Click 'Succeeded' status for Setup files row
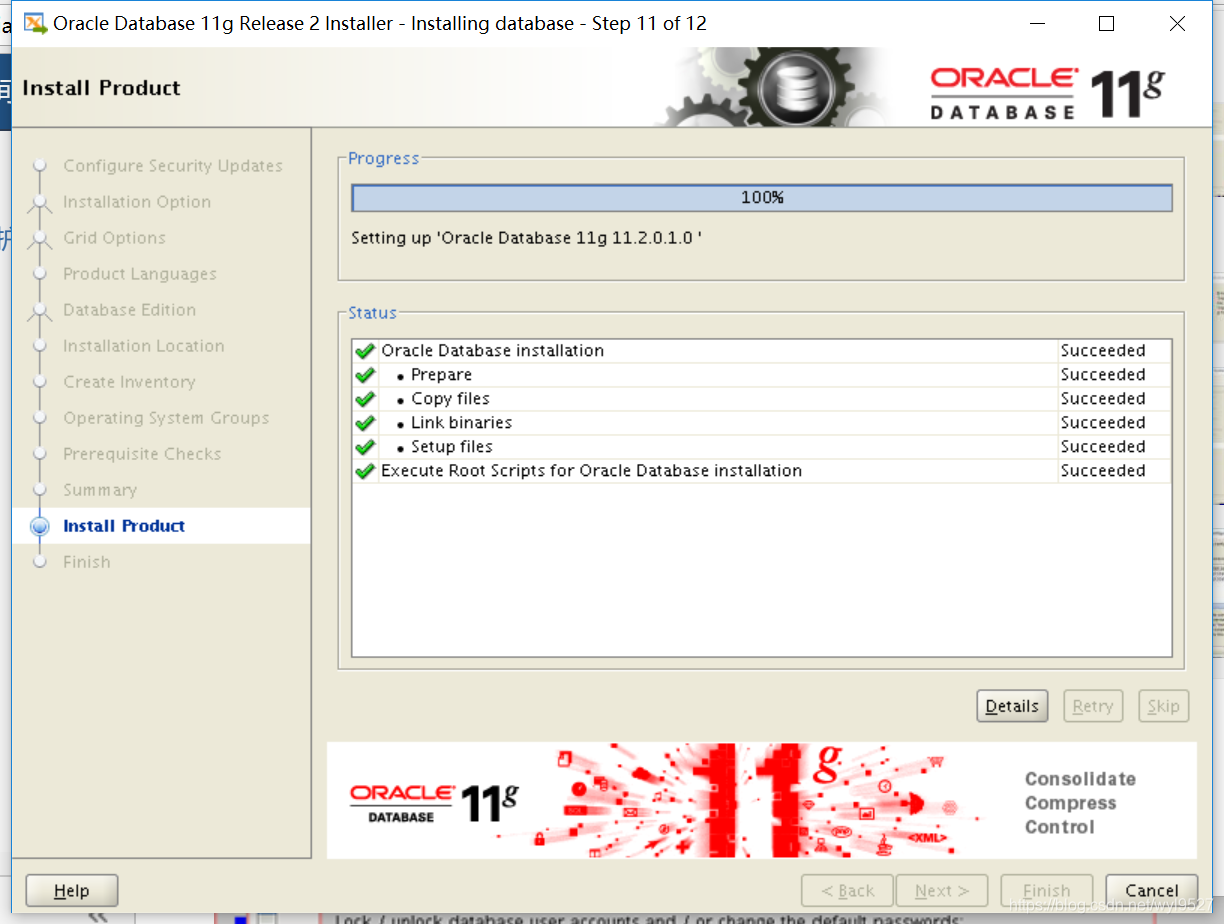The height and width of the screenshot is (924, 1224). click(1103, 447)
